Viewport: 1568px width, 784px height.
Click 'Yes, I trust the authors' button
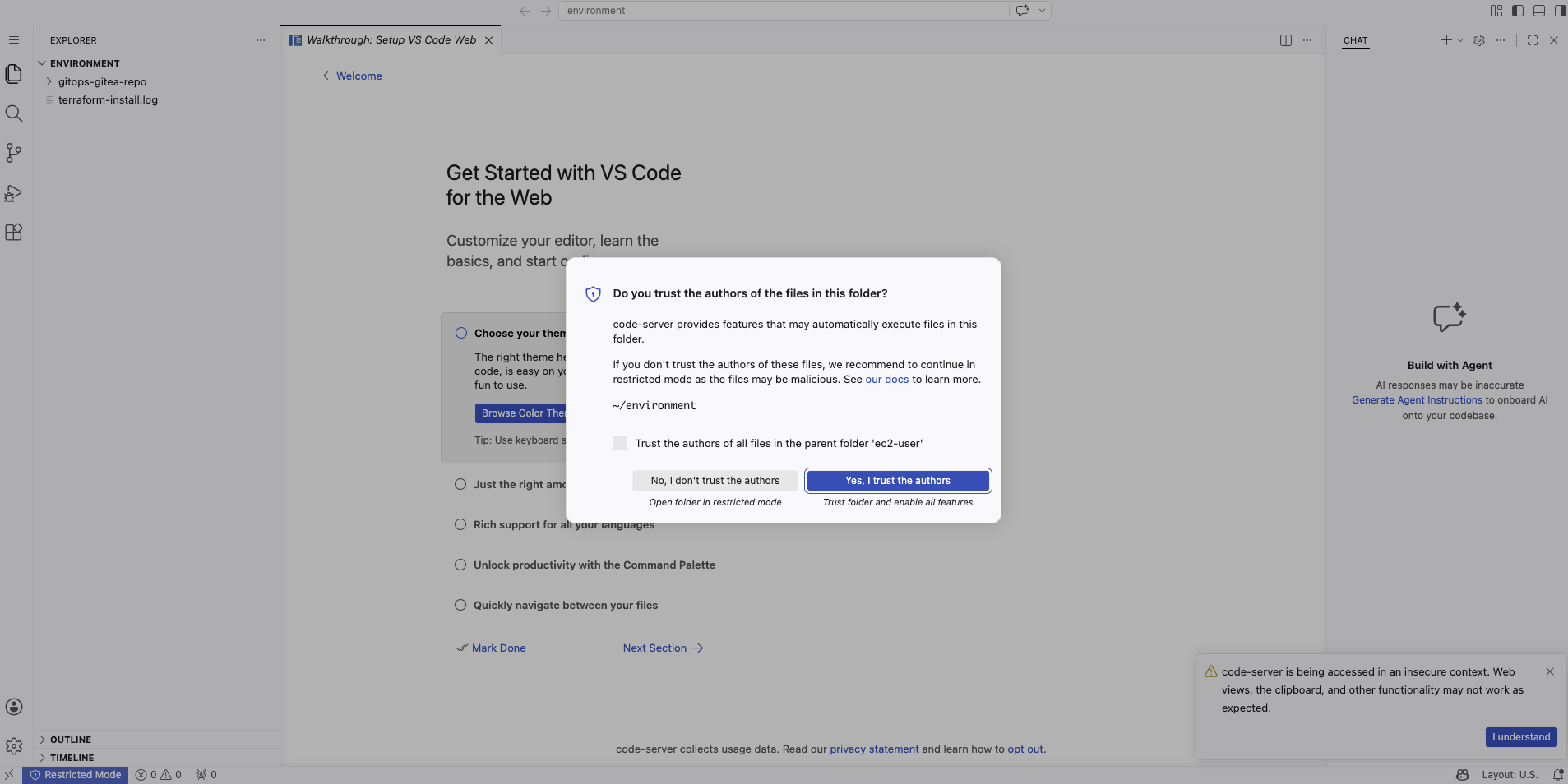[897, 481]
